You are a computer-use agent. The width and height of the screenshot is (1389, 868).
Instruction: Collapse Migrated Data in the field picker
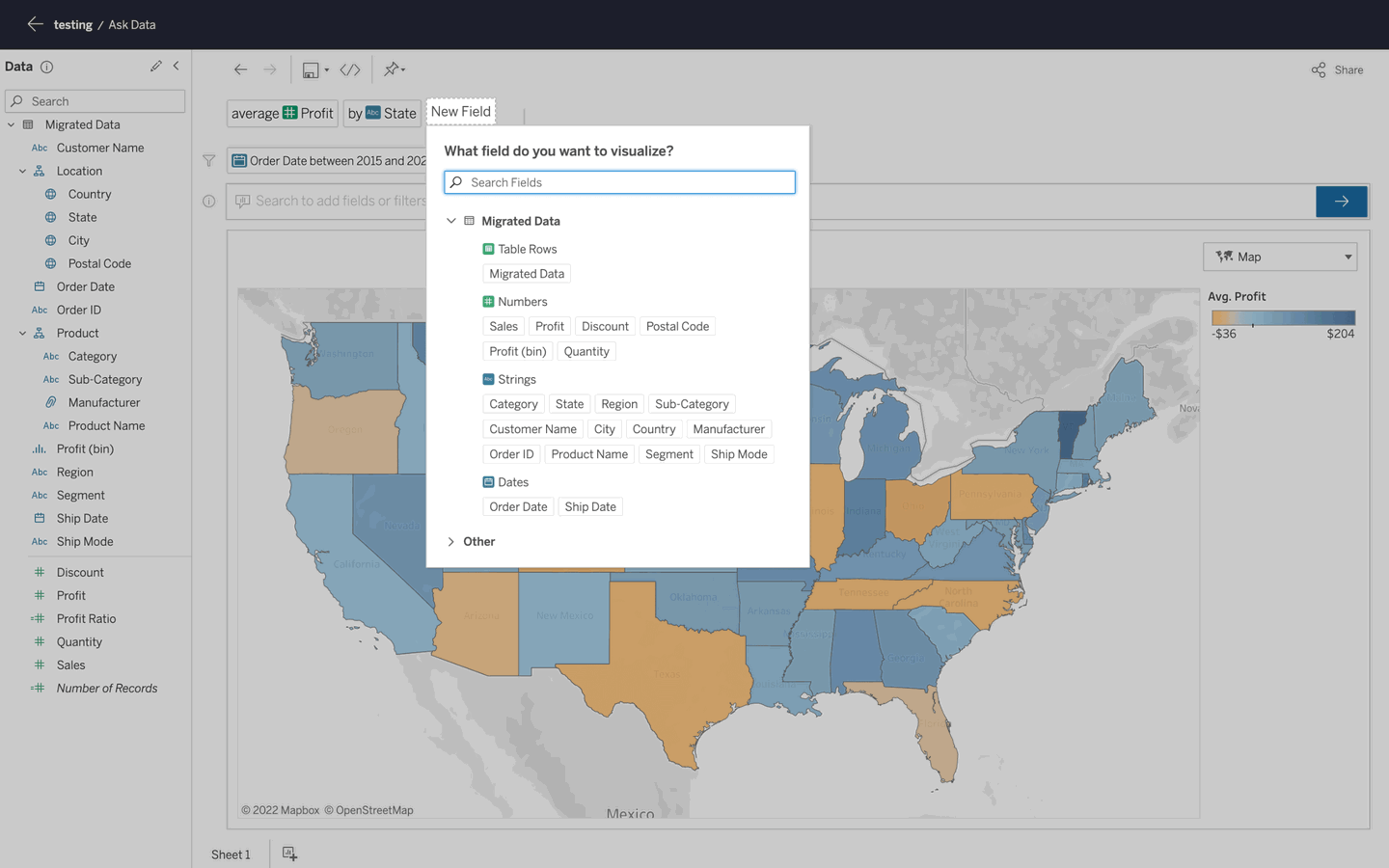[x=450, y=220]
